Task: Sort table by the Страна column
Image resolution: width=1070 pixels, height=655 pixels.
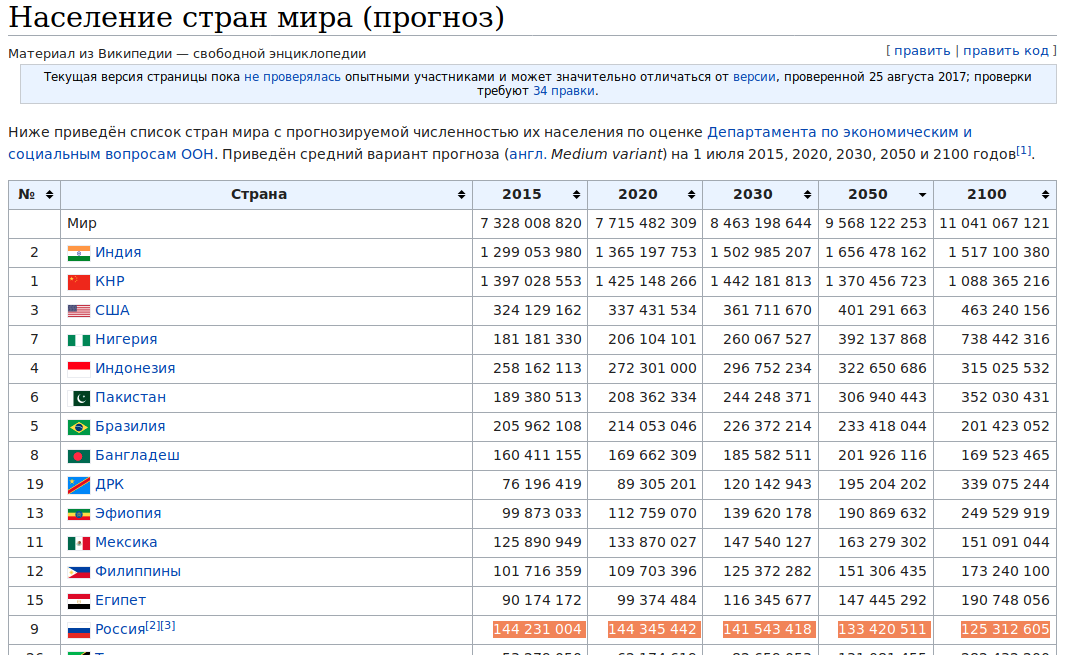Action: [461, 195]
